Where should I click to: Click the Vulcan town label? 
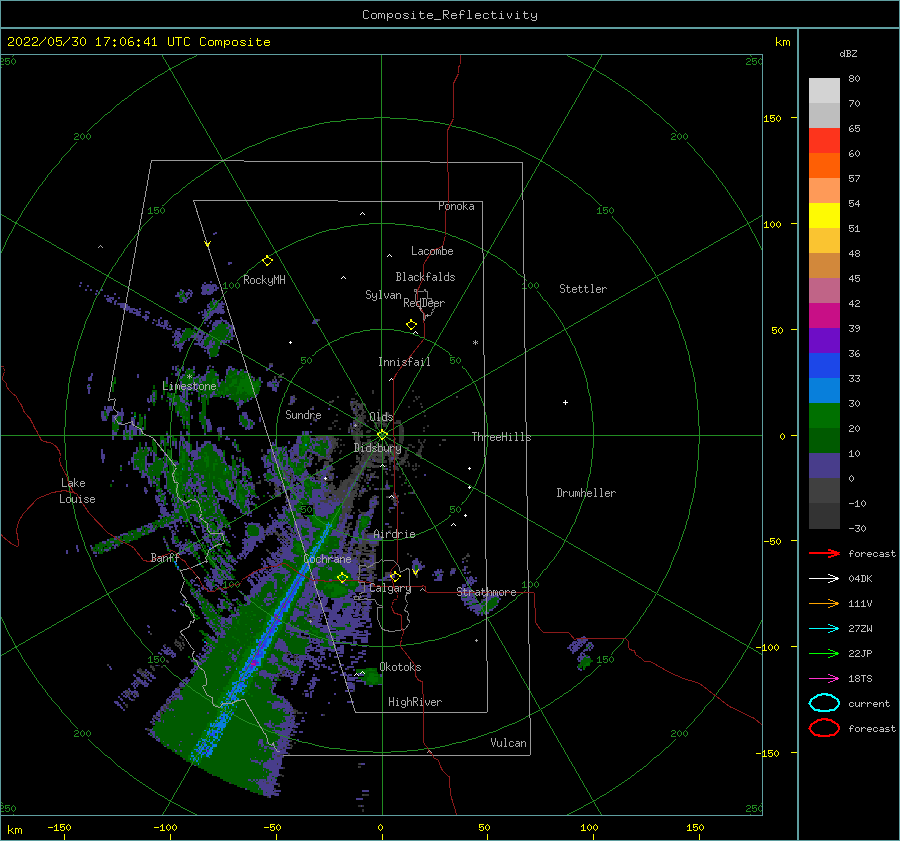point(508,743)
